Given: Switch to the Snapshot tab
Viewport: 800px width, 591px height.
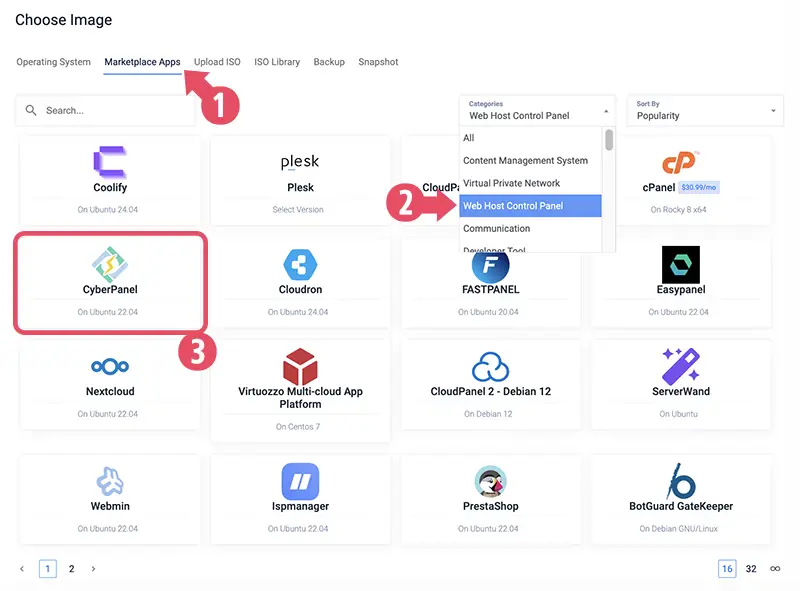Looking at the screenshot, I should 378,62.
